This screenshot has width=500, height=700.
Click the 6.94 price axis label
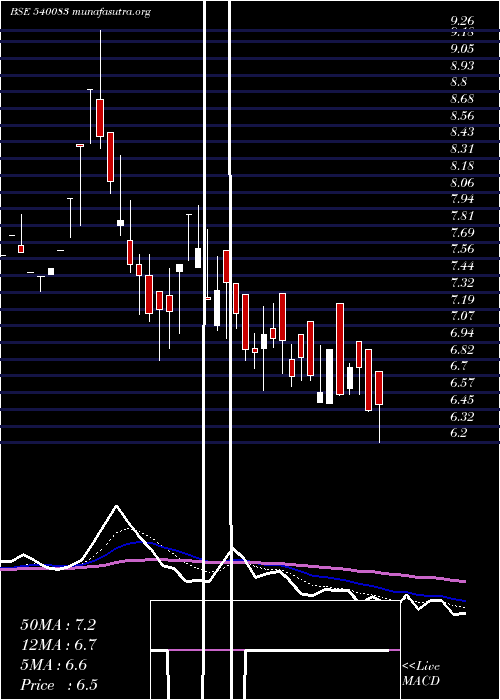pyautogui.click(x=462, y=333)
